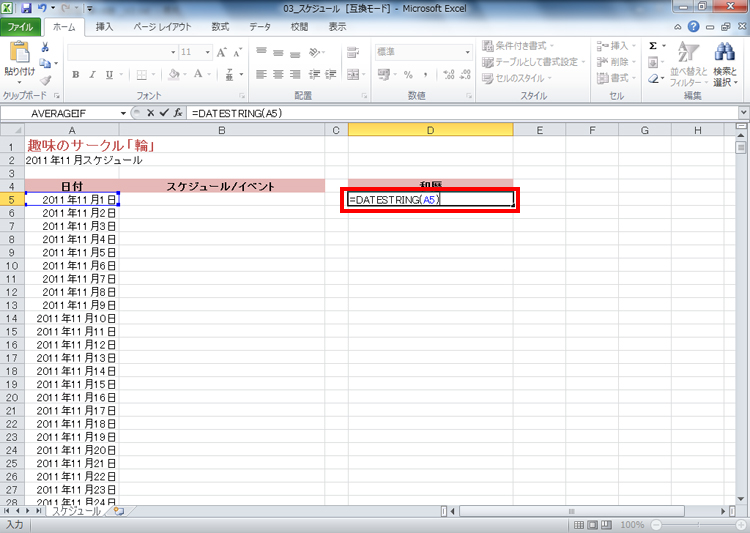Switch to the Page Layout ribbon tab
Screen dimensions: 750x533
(162, 27)
